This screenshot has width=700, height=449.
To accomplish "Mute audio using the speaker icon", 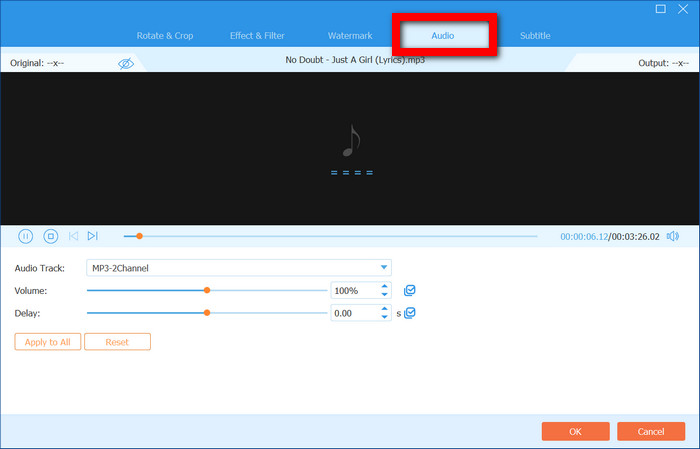I will pos(672,236).
